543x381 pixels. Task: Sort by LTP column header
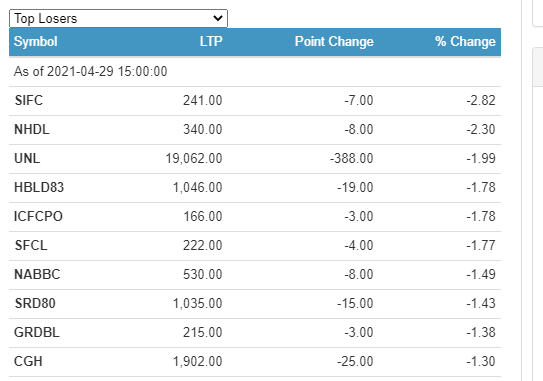[211, 42]
